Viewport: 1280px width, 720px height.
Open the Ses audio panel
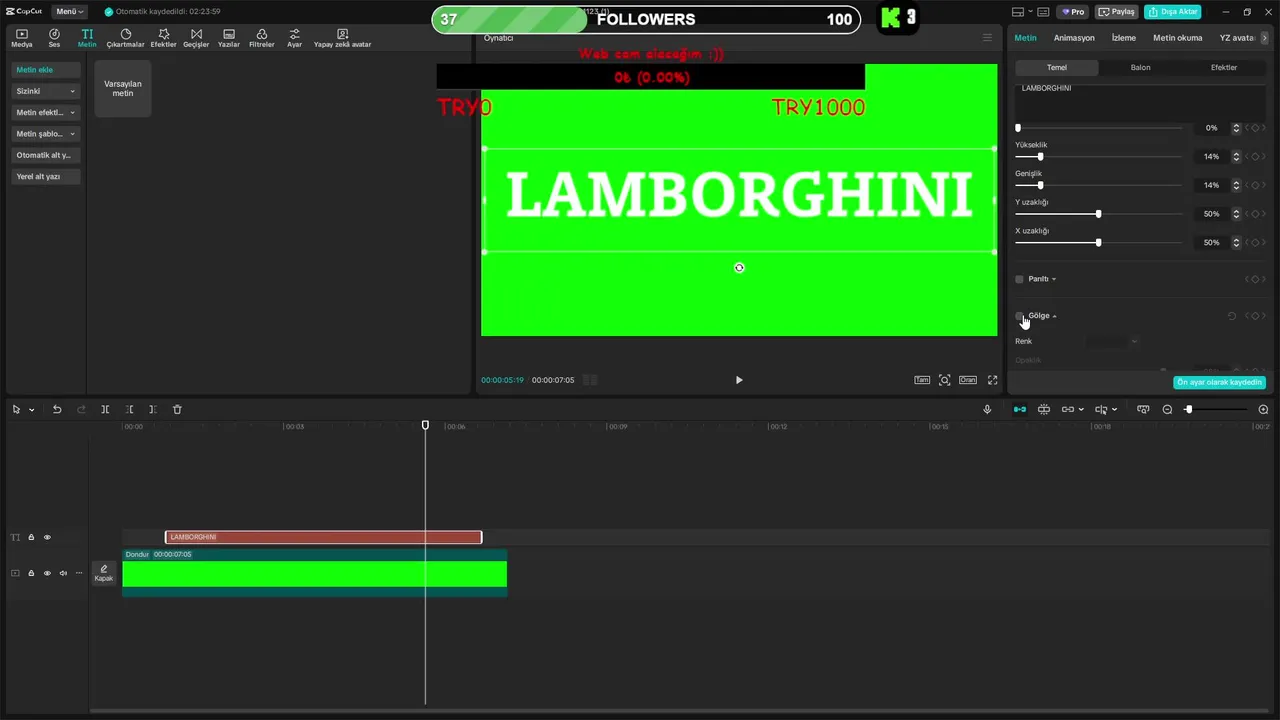click(54, 38)
